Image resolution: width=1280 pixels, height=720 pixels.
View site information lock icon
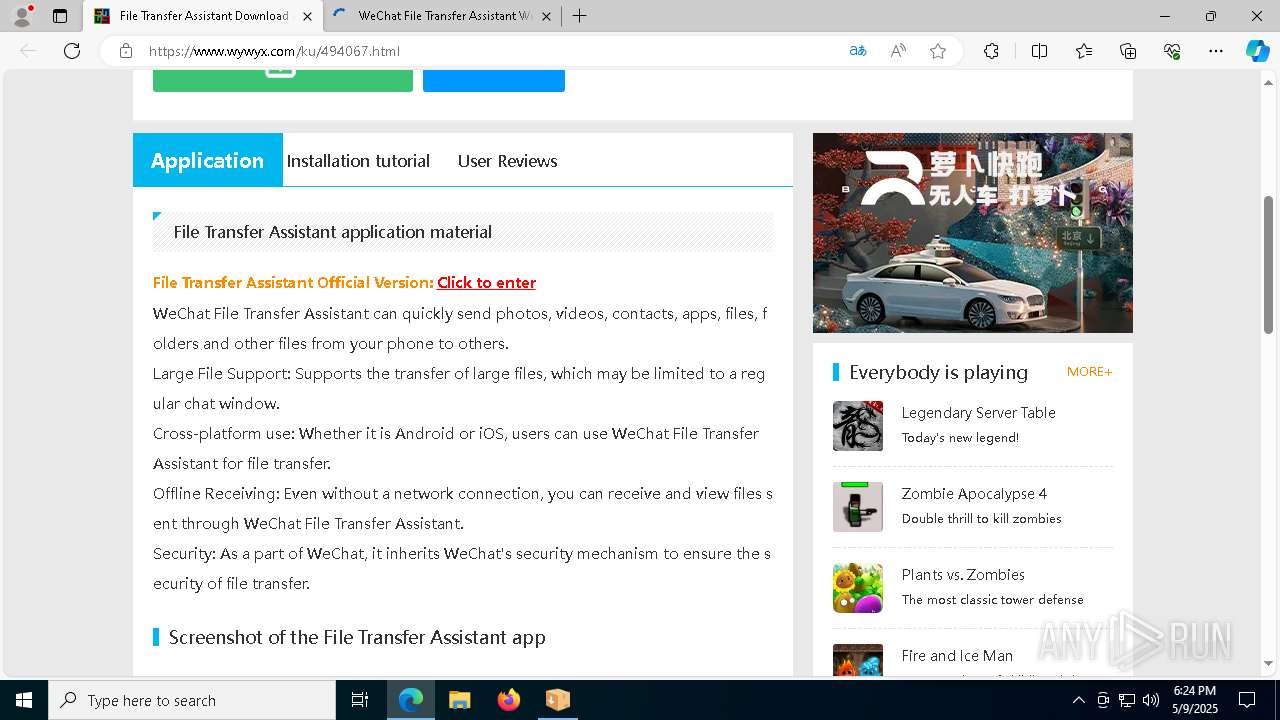point(125,51)
